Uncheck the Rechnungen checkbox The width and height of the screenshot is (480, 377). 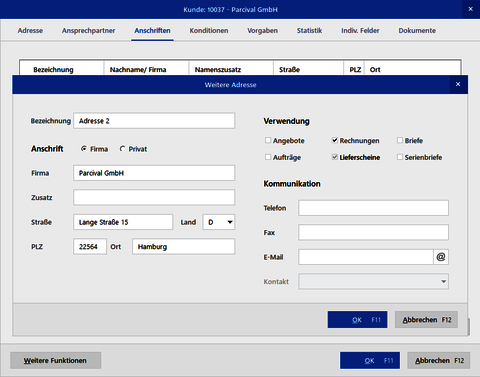pos(335,140)
